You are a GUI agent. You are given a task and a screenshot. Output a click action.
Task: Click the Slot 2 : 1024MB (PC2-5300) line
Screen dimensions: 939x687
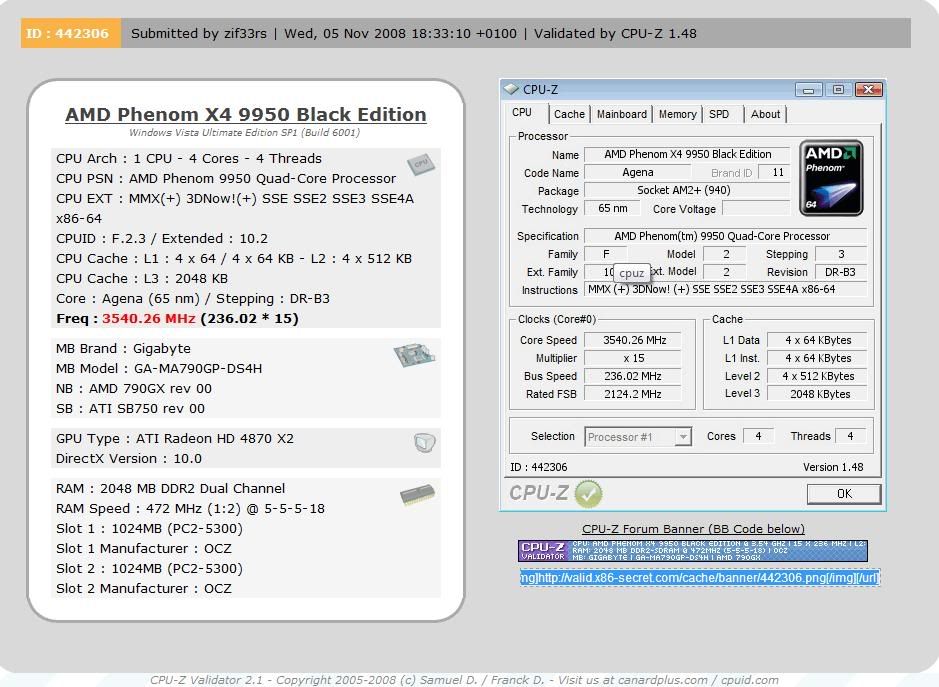coord(149,568)
